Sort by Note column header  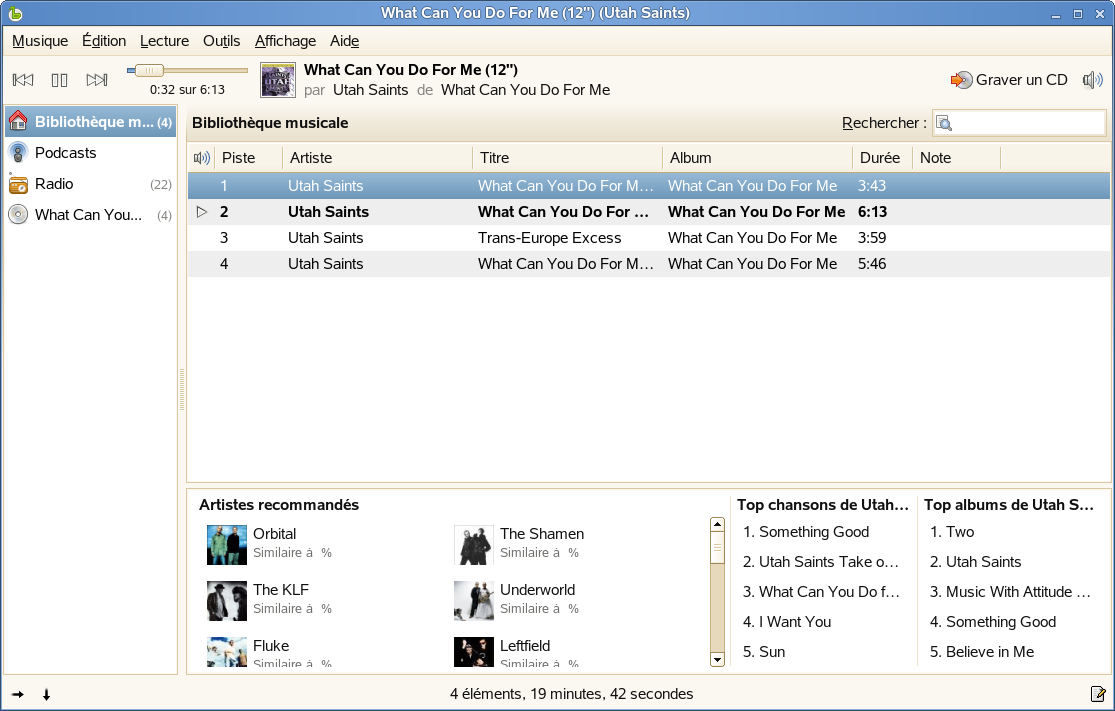click(x=956, y=158)
